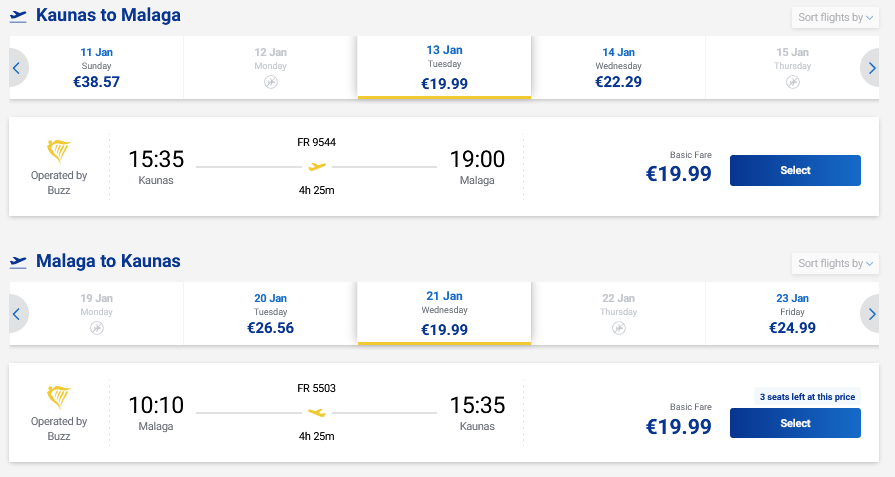This screenshot has height=477, width=895.
Task: Show earlier outbound dates with the left arrow
Action: point(16,68)
